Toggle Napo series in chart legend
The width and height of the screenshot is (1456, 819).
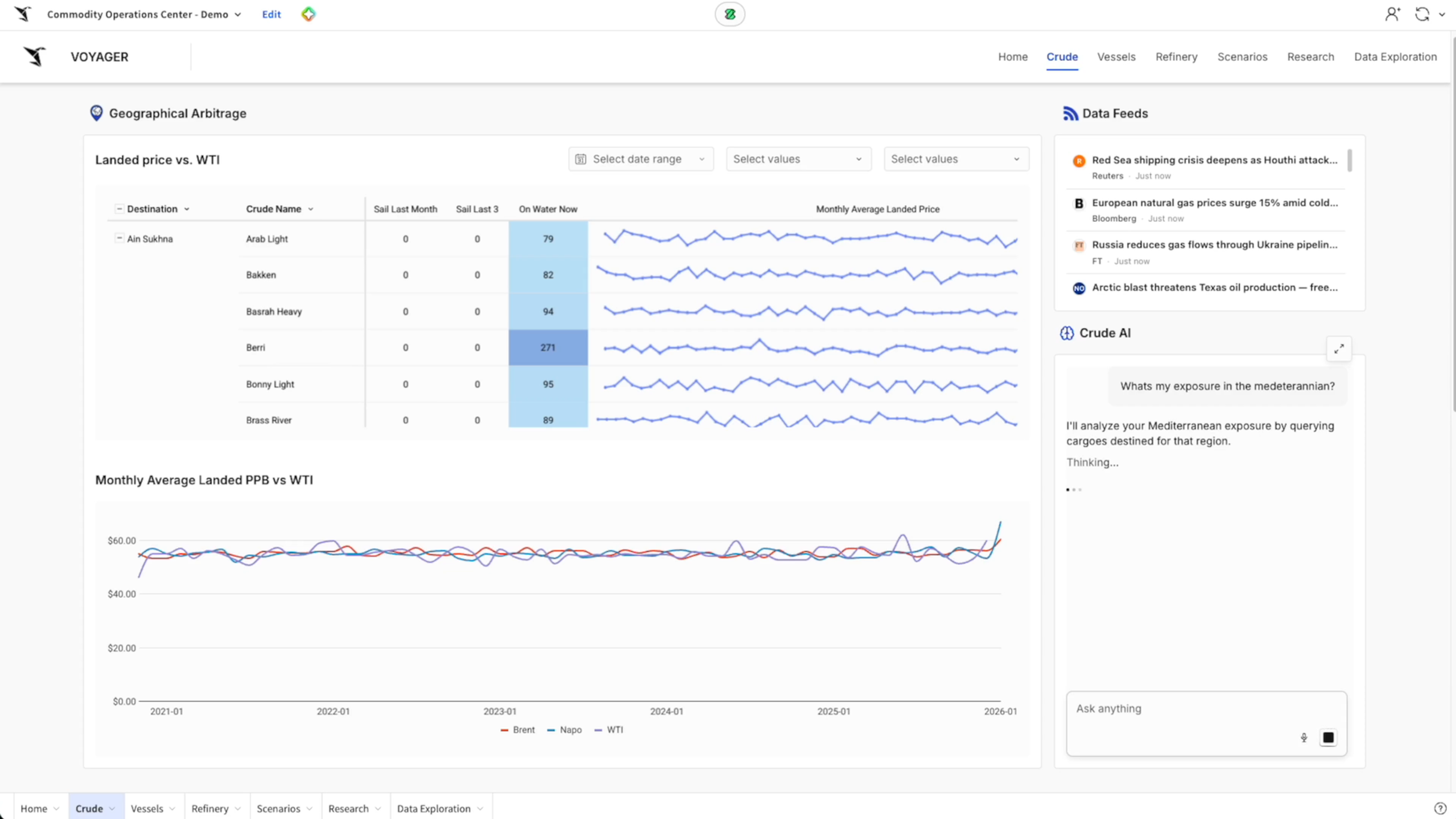[565, 730]
